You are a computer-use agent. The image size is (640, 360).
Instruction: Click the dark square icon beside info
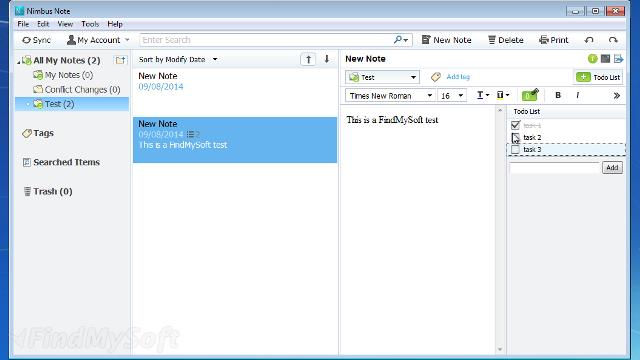(x=606, y=59)
